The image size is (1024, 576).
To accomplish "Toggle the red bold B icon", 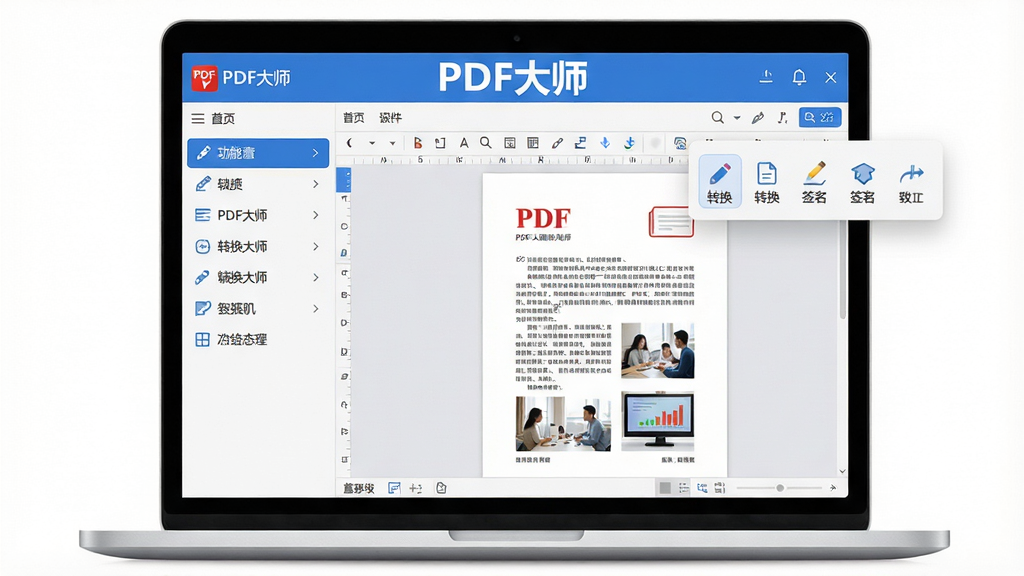I will click(x=417, y=142).
